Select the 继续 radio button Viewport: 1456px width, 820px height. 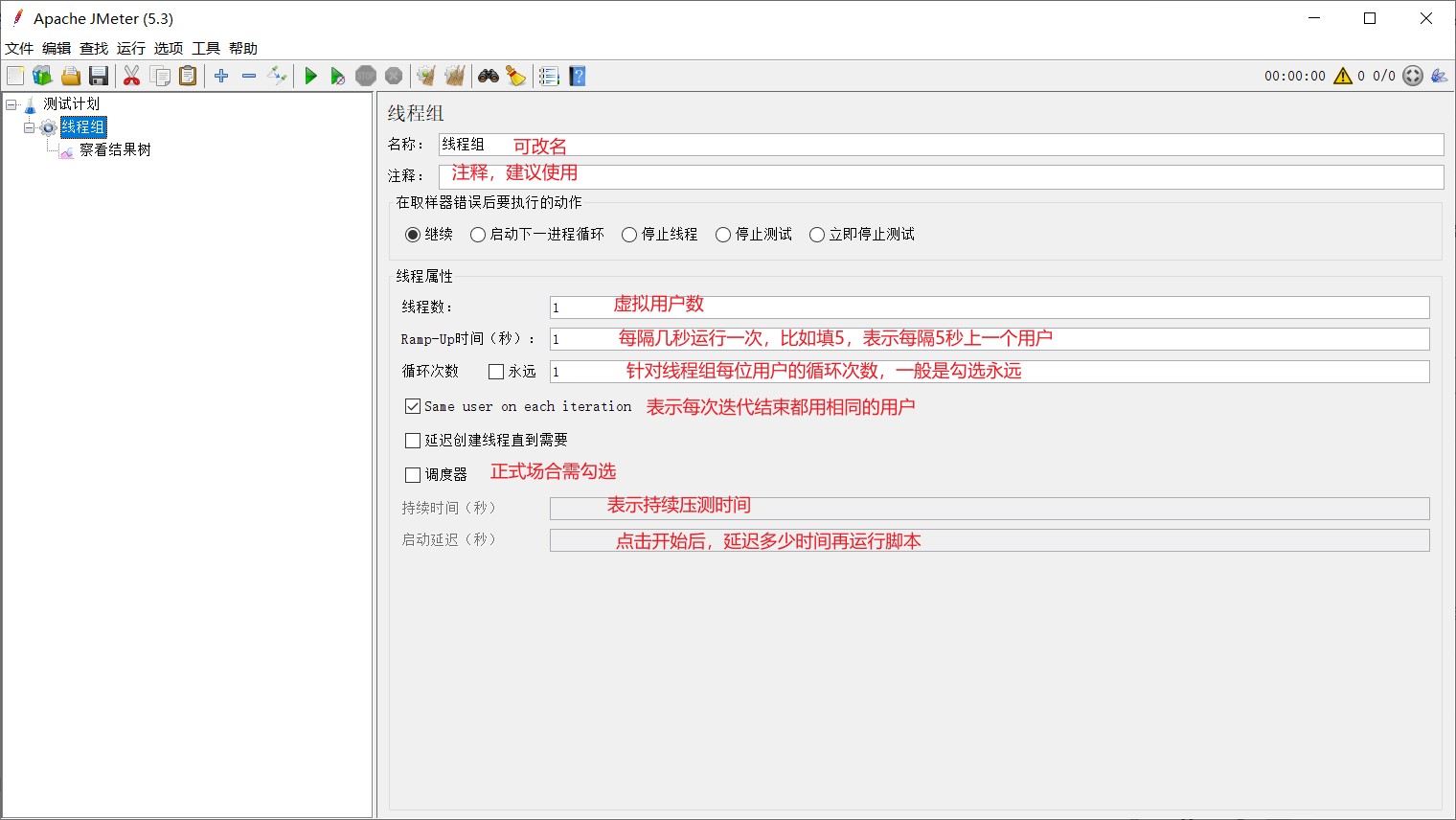pos(413,235)
